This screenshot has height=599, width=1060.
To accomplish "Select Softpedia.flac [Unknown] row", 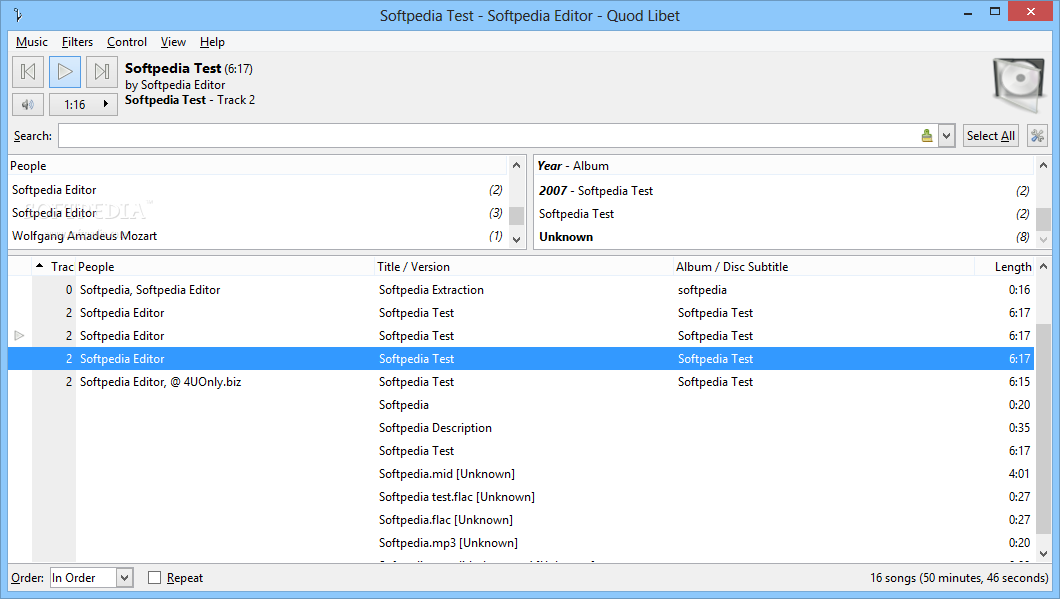I will (521, 520).
